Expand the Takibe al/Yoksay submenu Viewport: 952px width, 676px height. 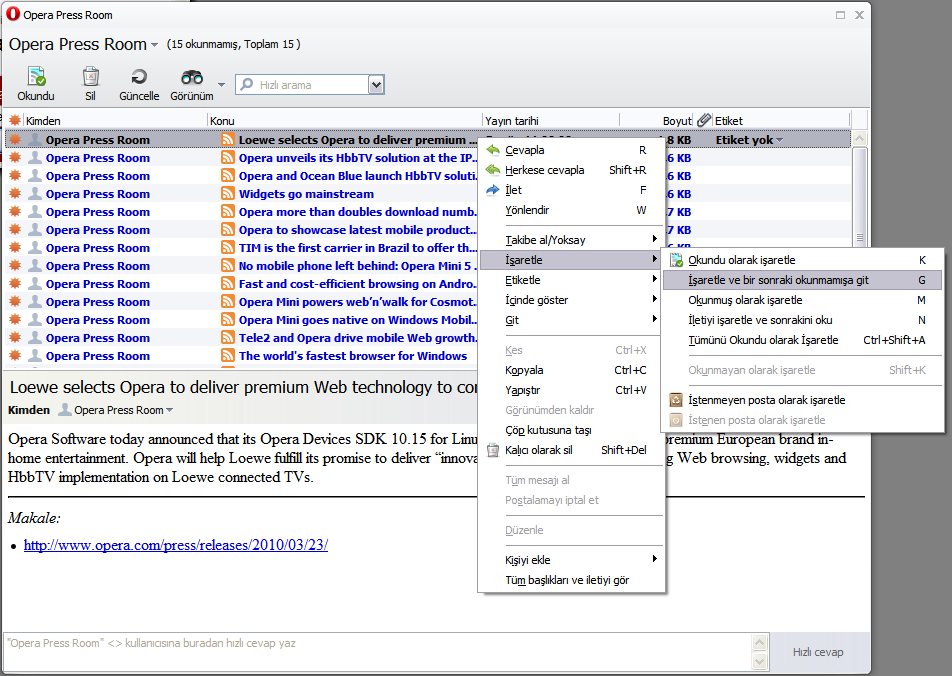654,239
